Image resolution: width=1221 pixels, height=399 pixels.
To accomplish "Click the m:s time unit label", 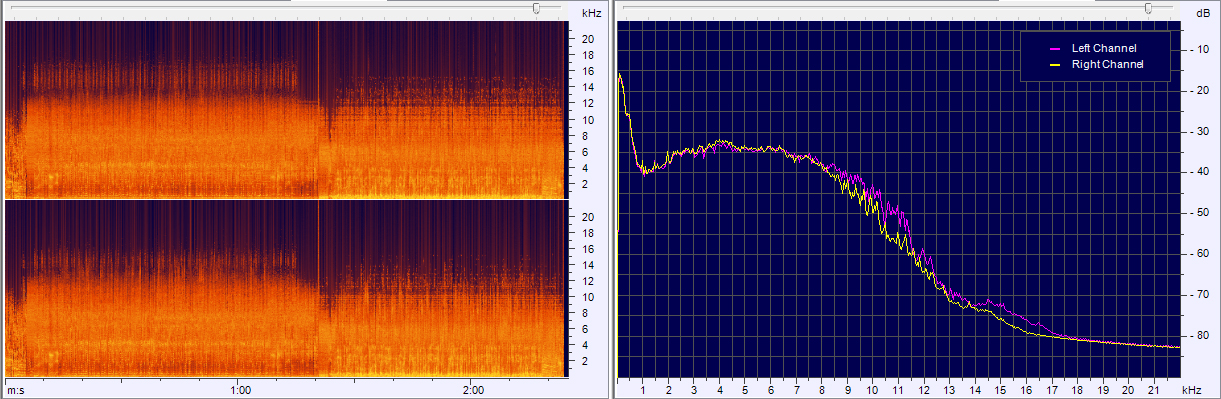I will click(x=15, y=390).
